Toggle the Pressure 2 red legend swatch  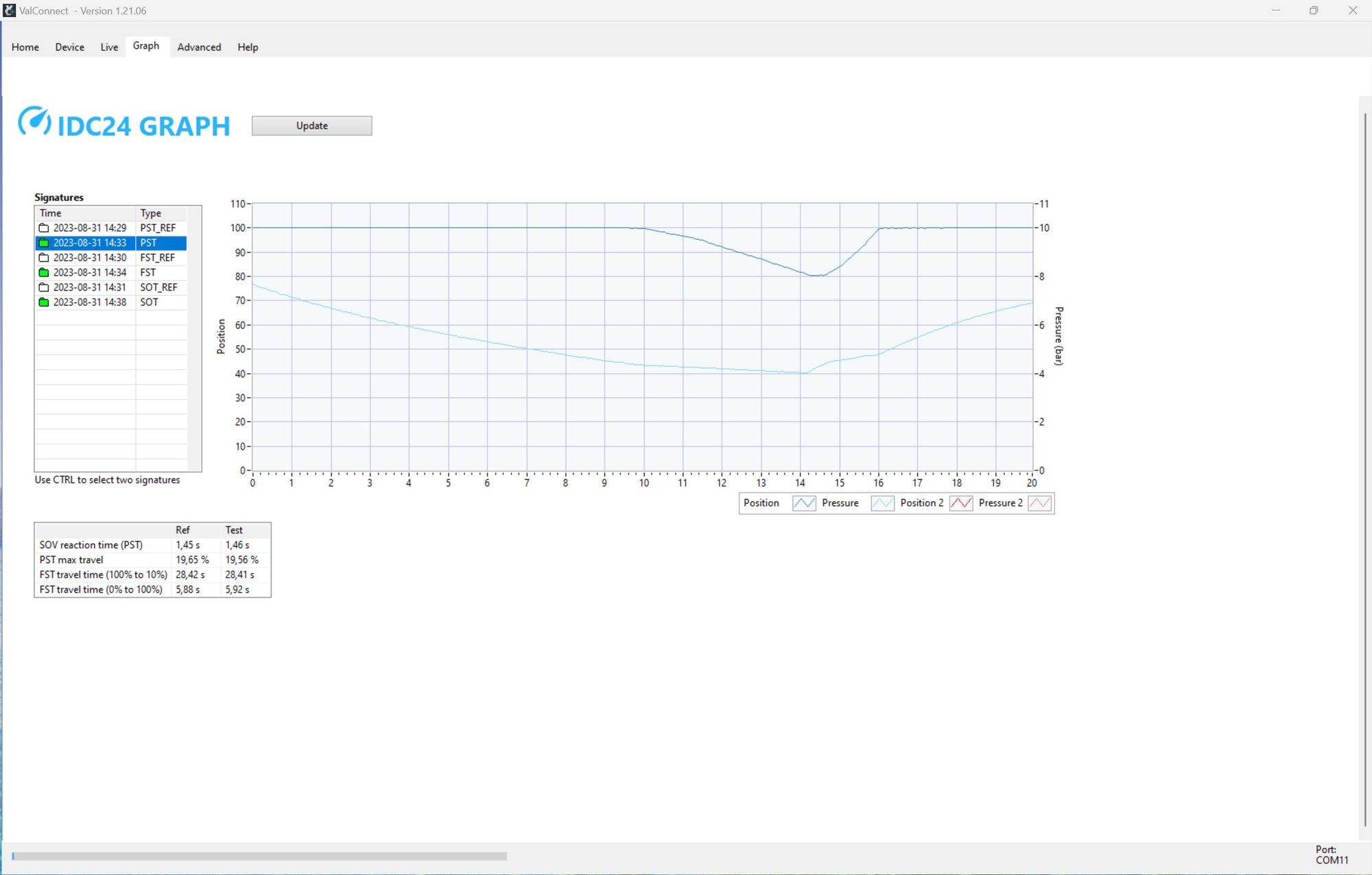(x=1041, y=503)
